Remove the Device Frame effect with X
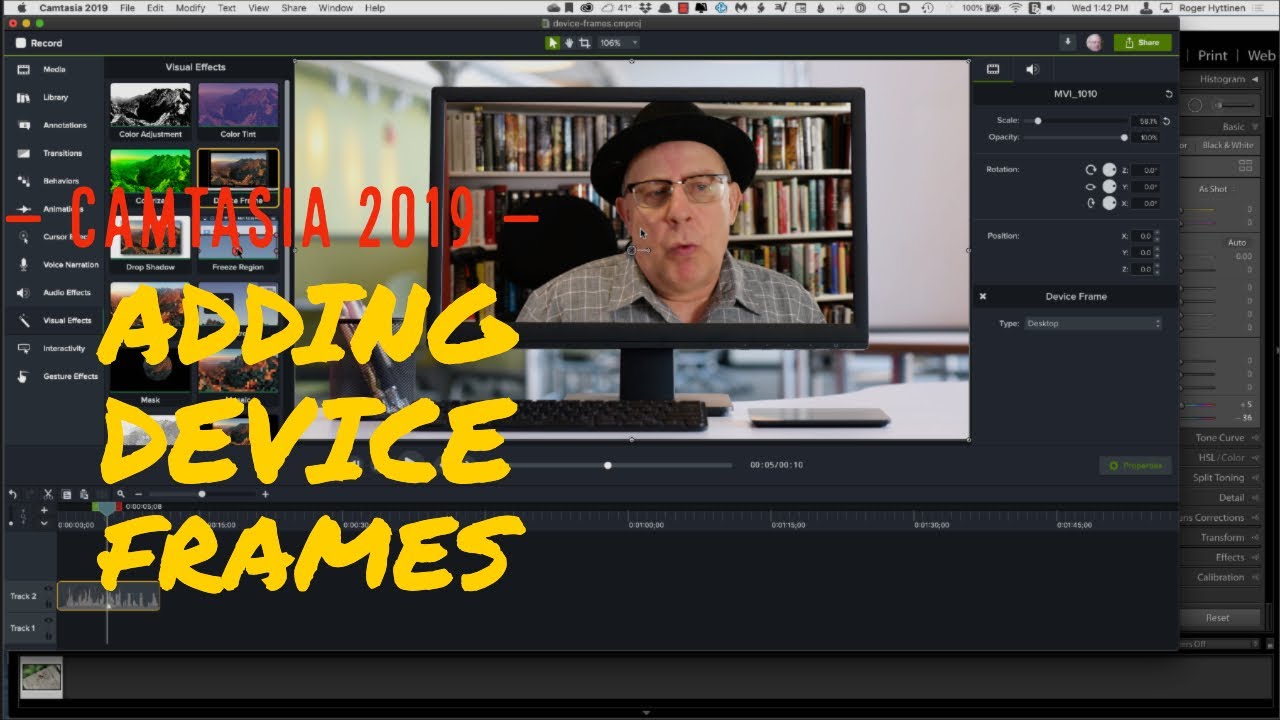Viewport: 1280px width, 720px height. 983,296
